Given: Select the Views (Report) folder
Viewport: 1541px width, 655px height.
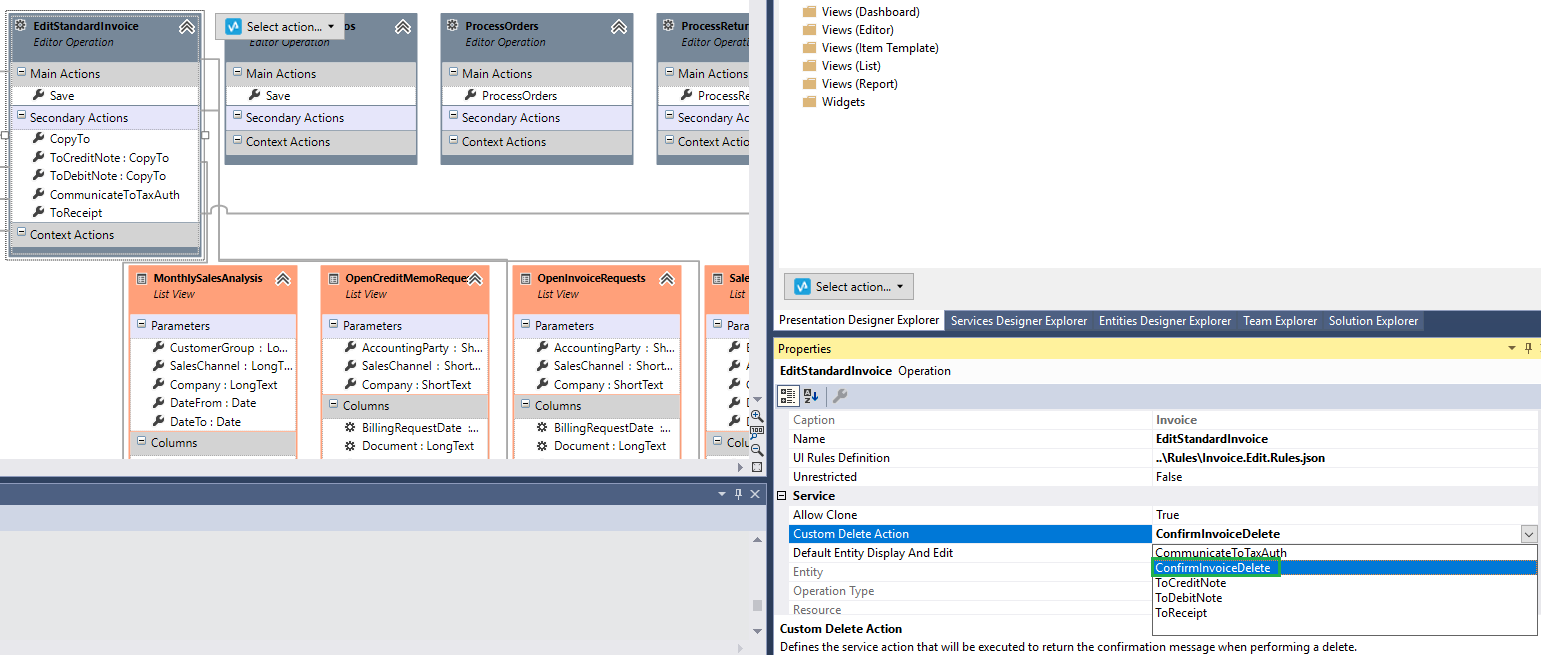Looking at the screenshot, I should click(x=849, y=84).
